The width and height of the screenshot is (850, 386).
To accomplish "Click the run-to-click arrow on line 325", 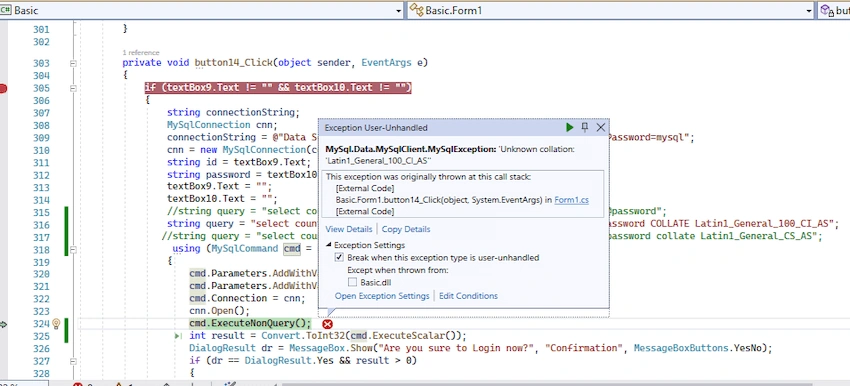I will click(x=178, y=336).
